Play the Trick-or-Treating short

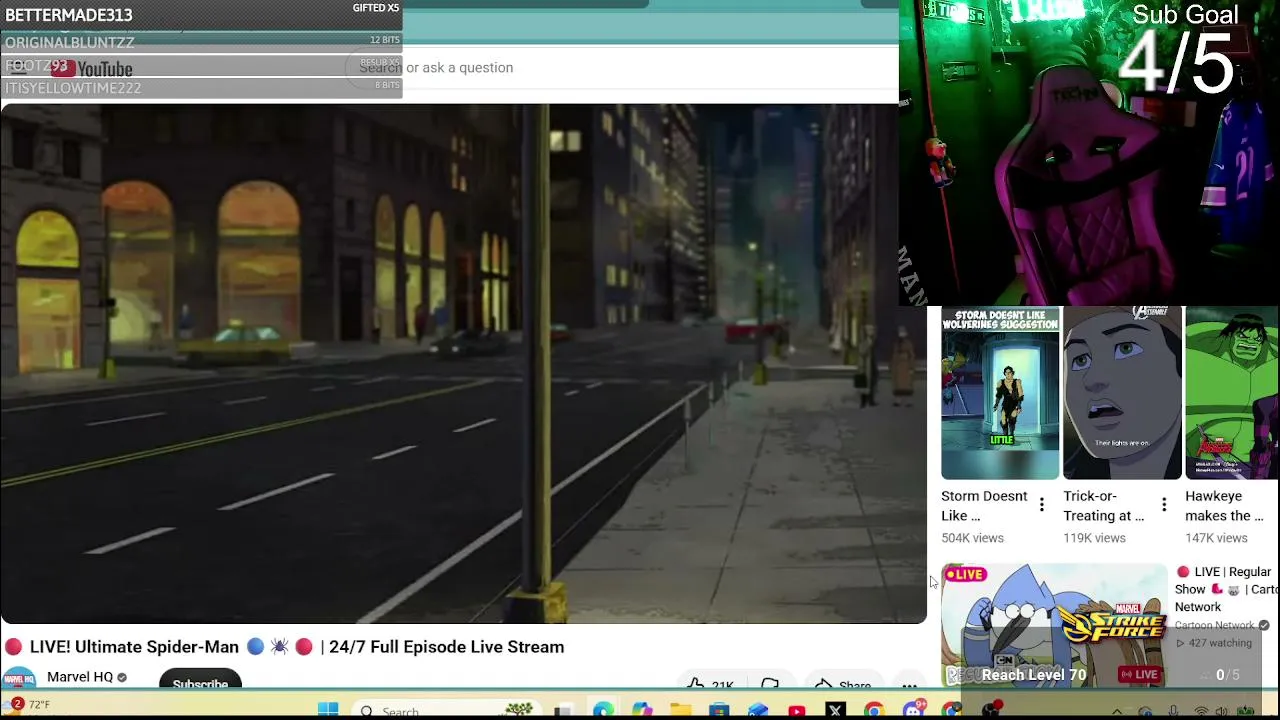coord(1122,393)
